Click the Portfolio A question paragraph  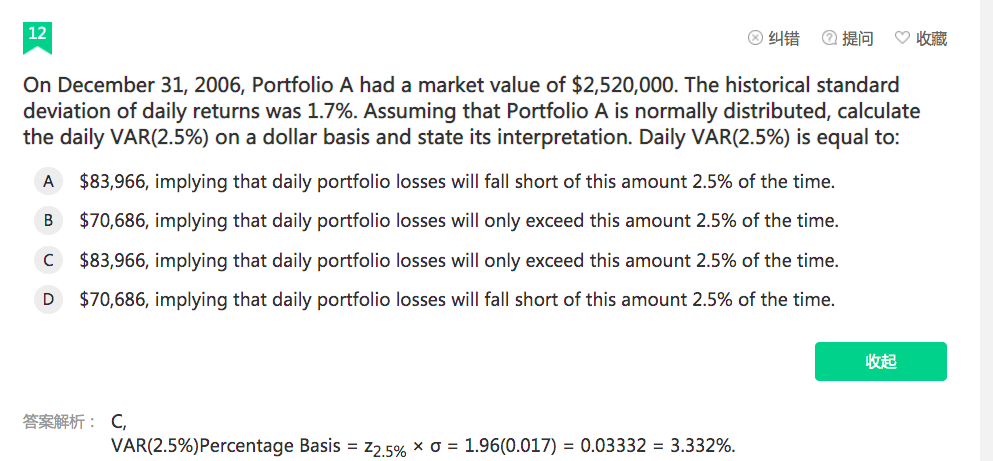471,111
